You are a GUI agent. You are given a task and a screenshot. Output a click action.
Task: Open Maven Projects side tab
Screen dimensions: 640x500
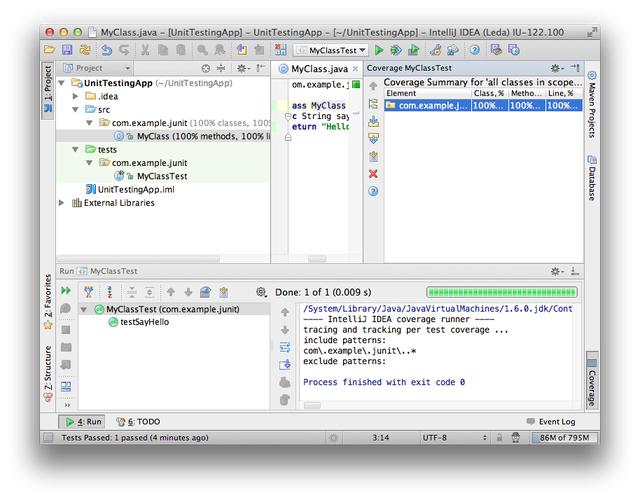point(592,104)
